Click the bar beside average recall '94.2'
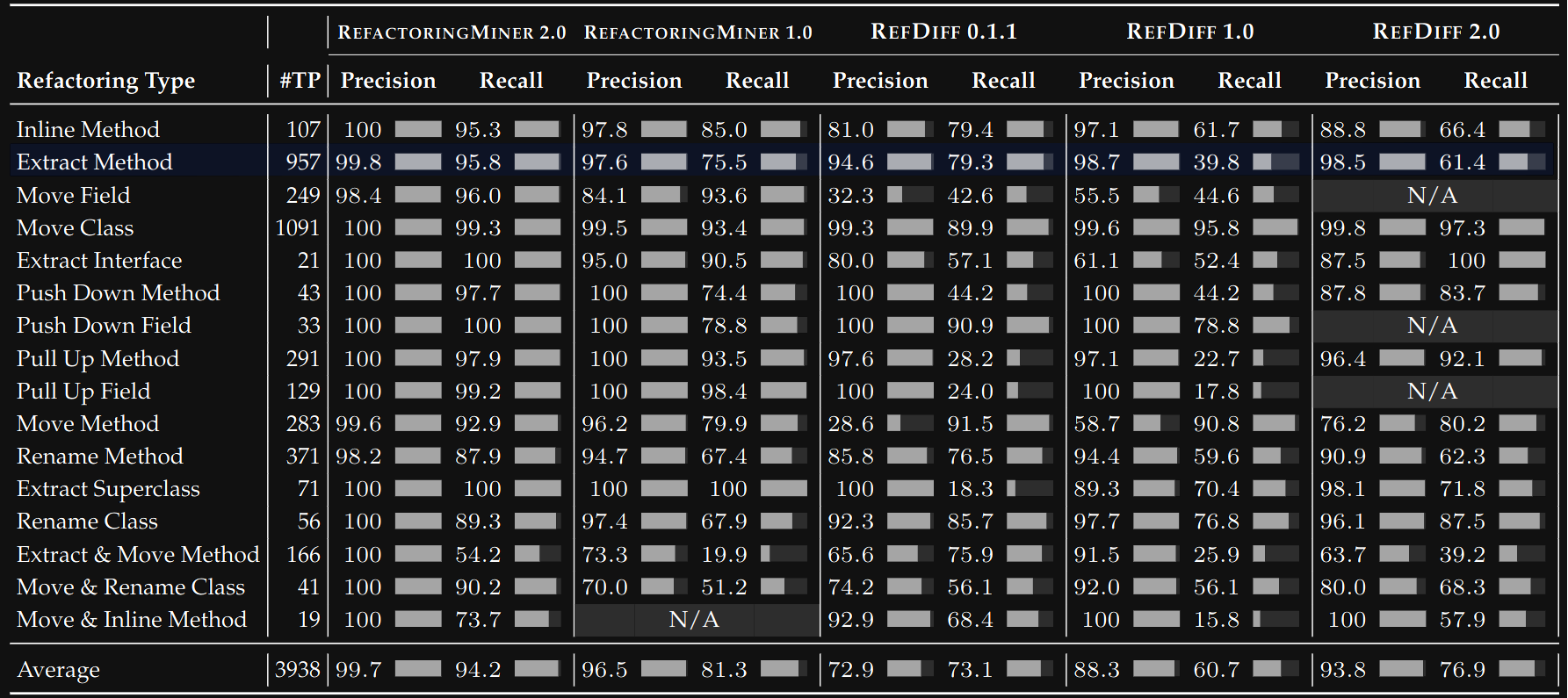Image resolution: width=1568 pixels, height=698 pixels. (x=538, y=669)
